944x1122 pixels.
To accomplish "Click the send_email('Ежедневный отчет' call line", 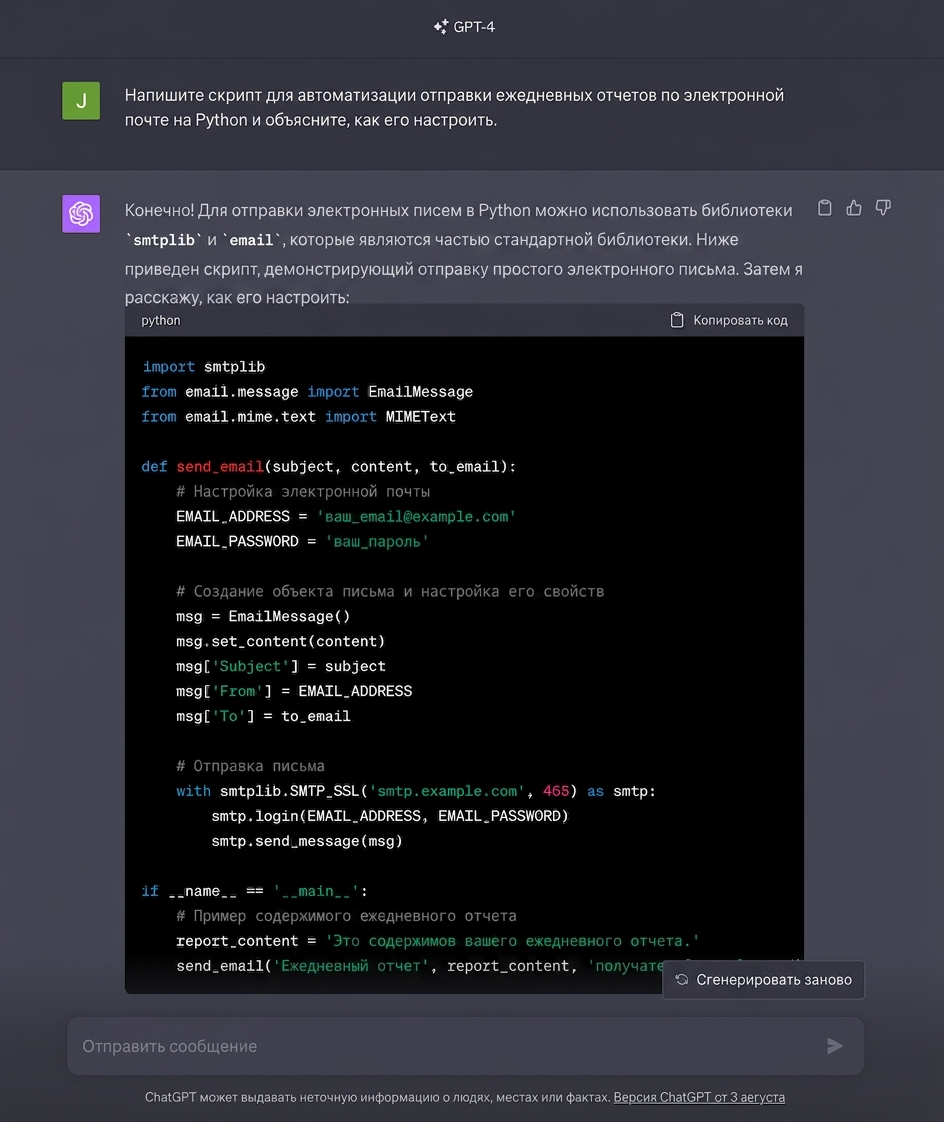I will click(x=419, y=966).
